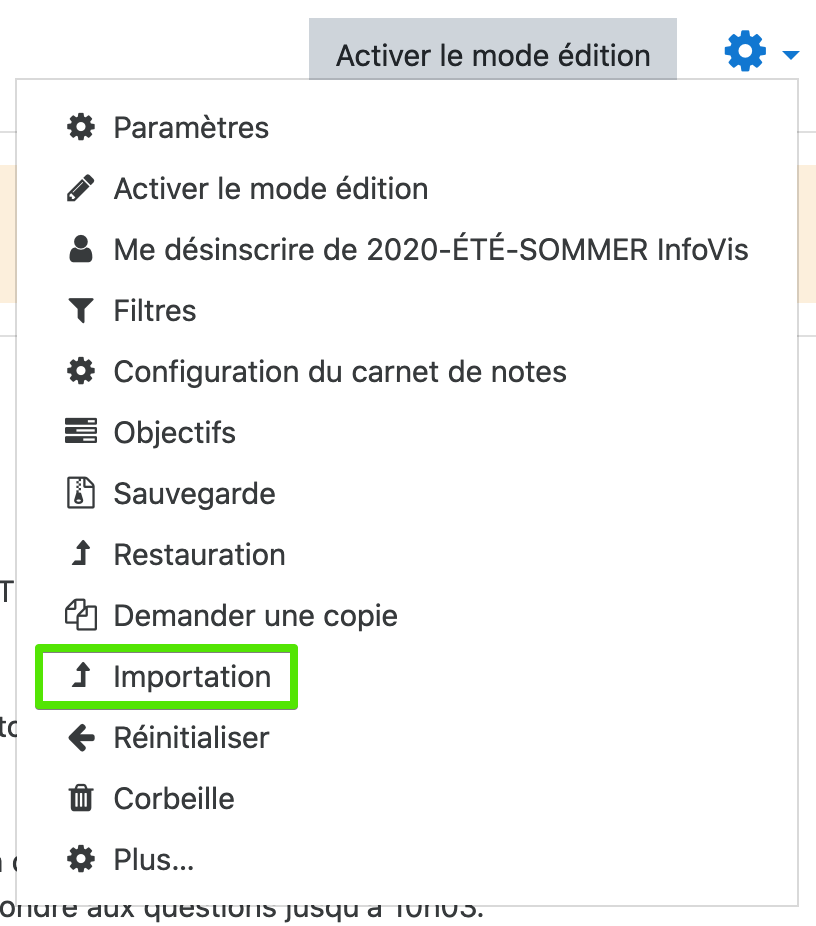
Task: Select Me désinscrire de 2020-ÉTÉ-SOMMER InfoVis
Action: coord(431,250)
